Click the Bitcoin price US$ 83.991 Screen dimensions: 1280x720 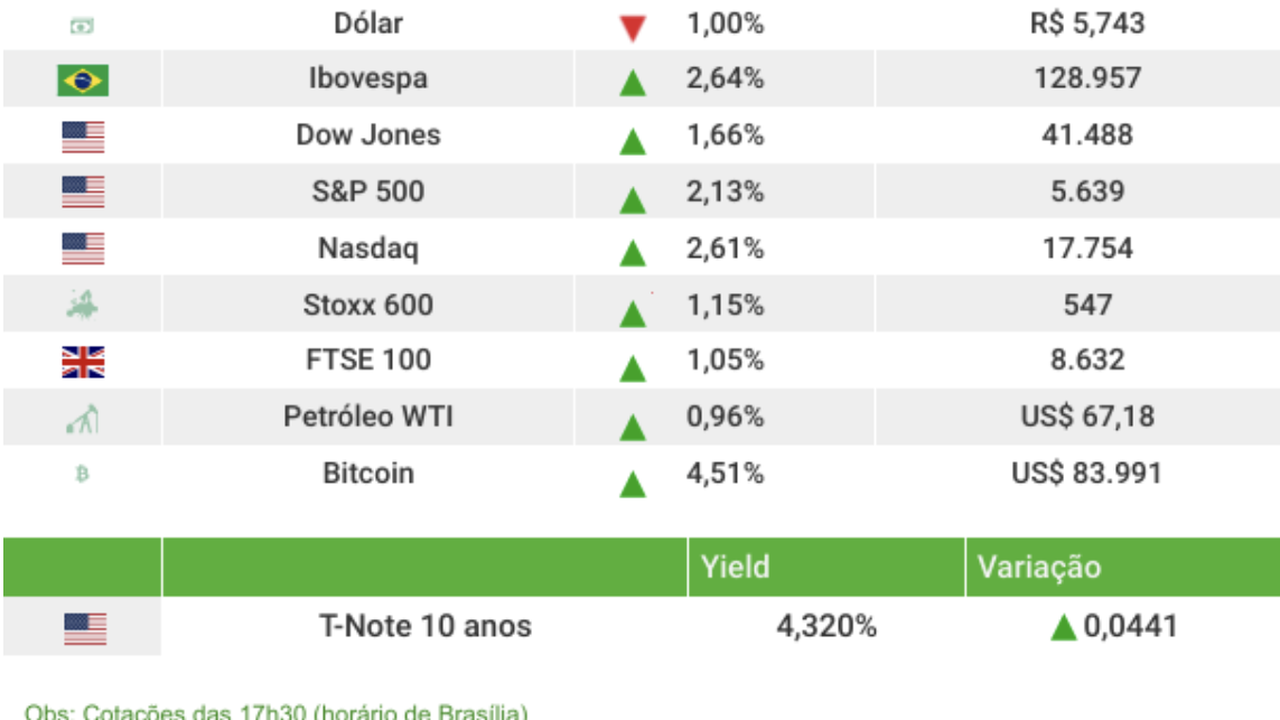[1087, 473]
